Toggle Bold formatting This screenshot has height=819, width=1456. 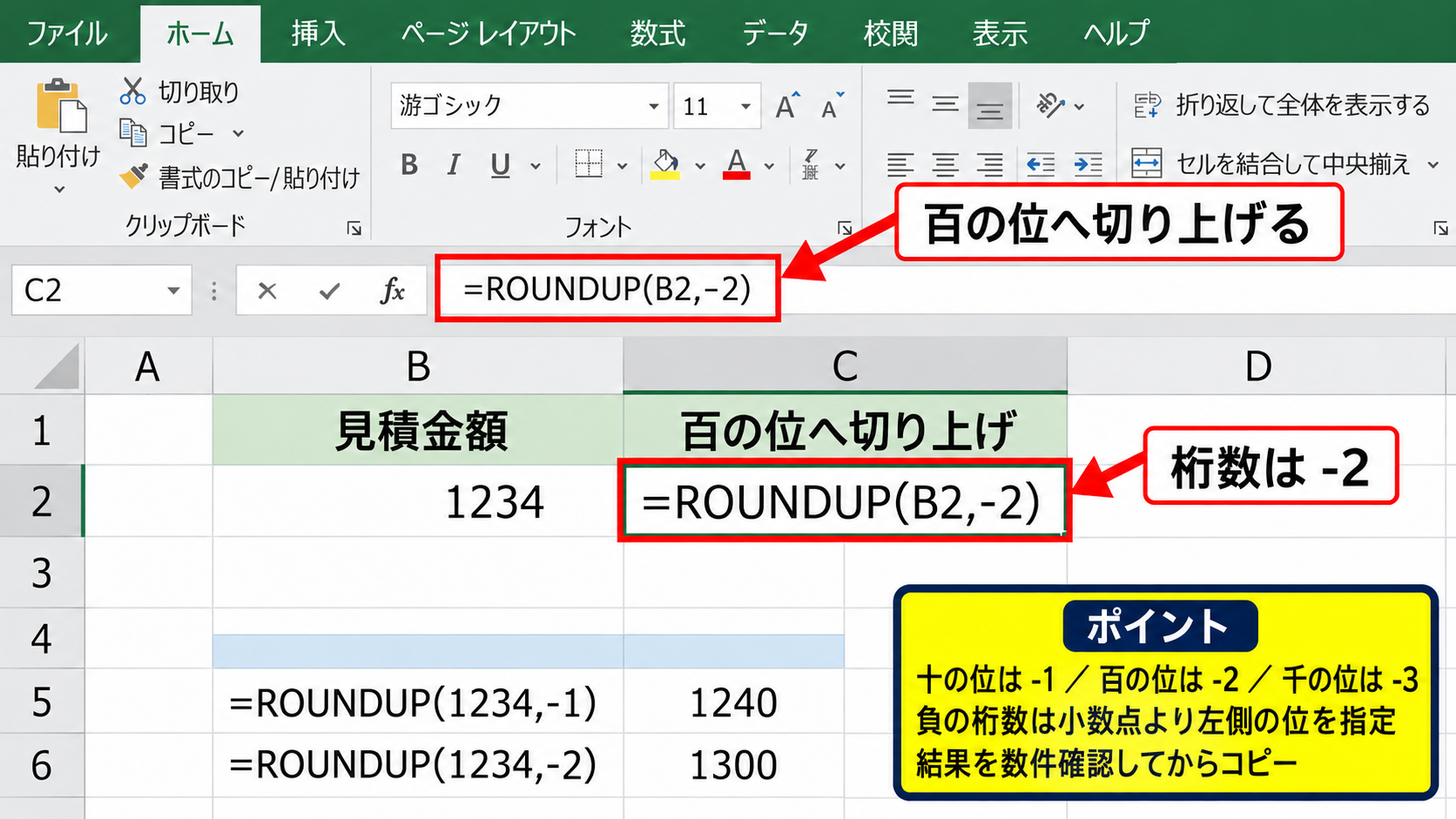pyautogui.click(x=409, y=164)
